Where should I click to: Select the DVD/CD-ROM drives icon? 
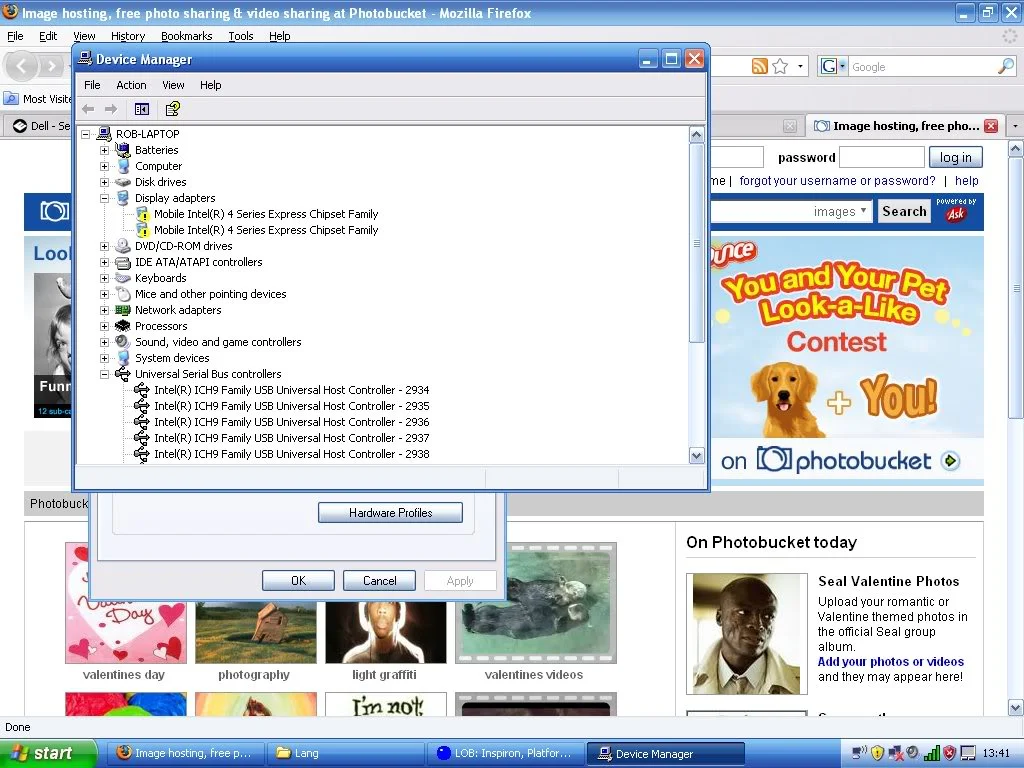[x=123, y=246]
